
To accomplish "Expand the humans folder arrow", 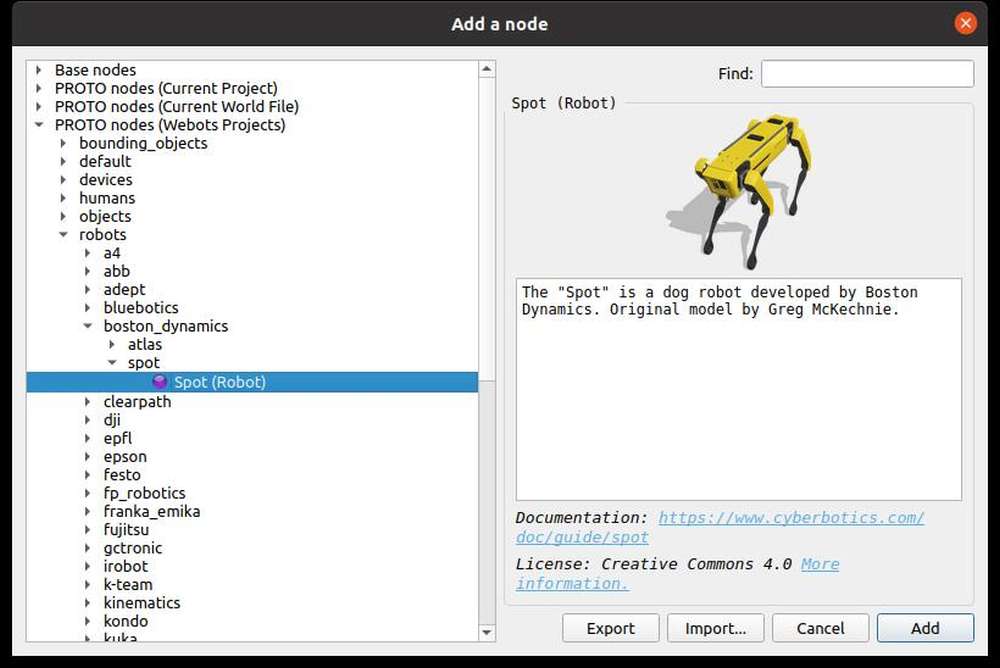I will pos(63,198).
